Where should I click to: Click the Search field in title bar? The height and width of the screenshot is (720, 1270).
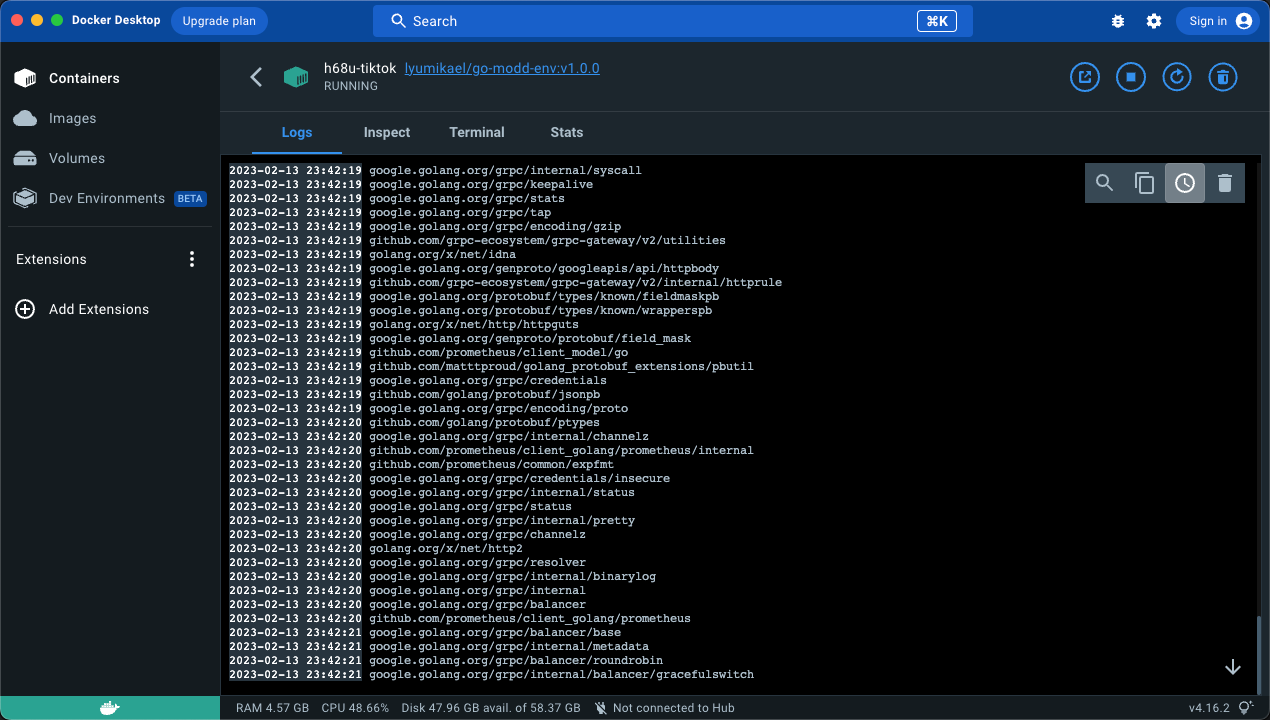point(673,21)
